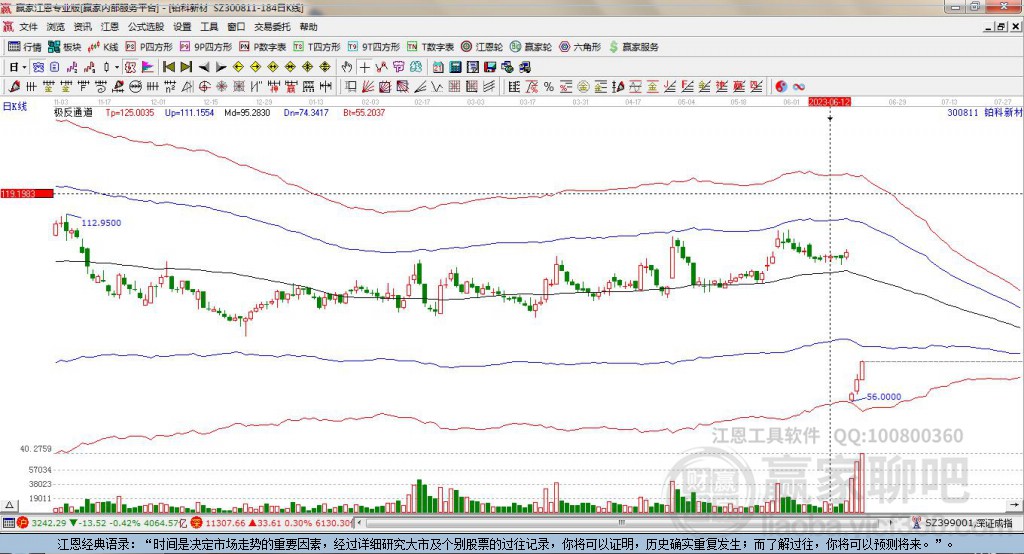Open the T四方形 tool
The height and width of the screenshot is (554, 1024).
coord(317,47)
